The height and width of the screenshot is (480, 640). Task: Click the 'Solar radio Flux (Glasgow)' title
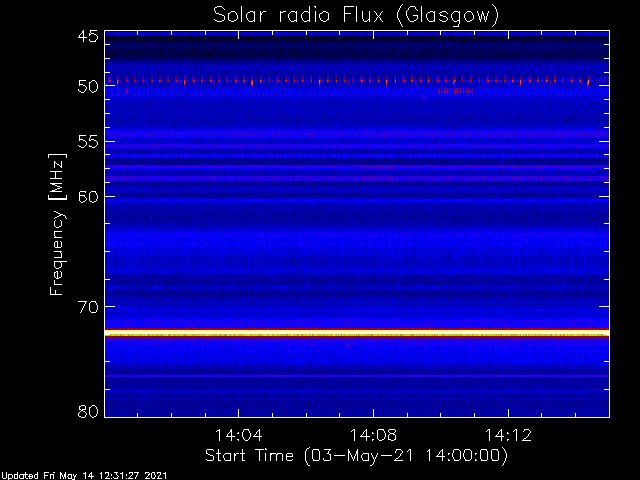(356, 16)
